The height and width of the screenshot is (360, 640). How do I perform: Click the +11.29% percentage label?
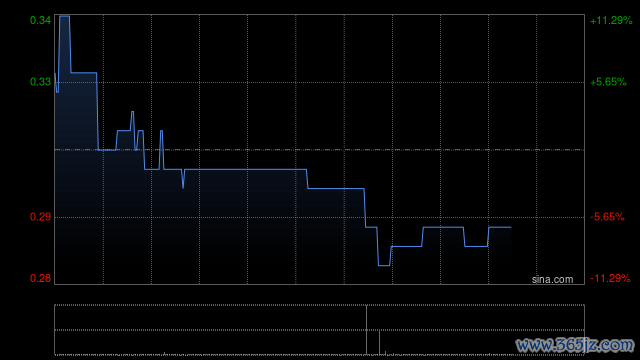click(611, 20)
